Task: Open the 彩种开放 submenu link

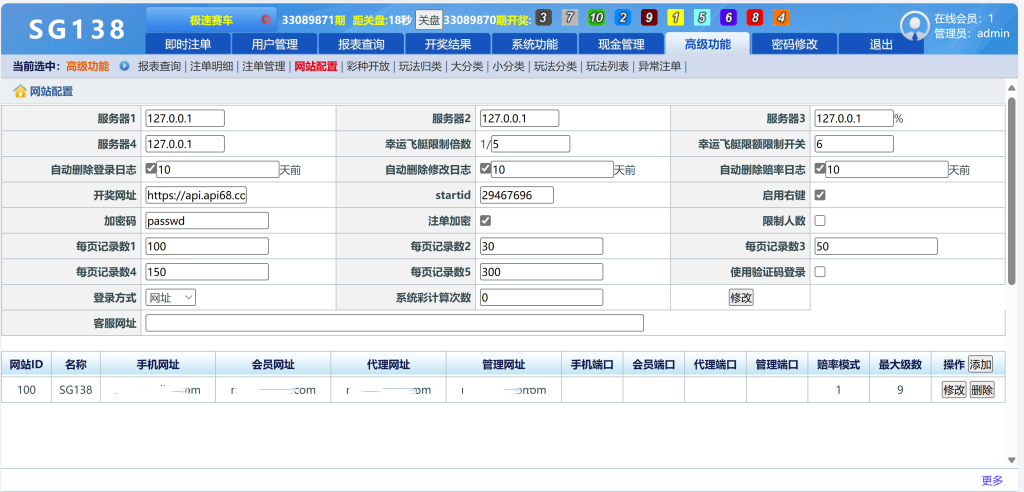Action: point(367,67)
